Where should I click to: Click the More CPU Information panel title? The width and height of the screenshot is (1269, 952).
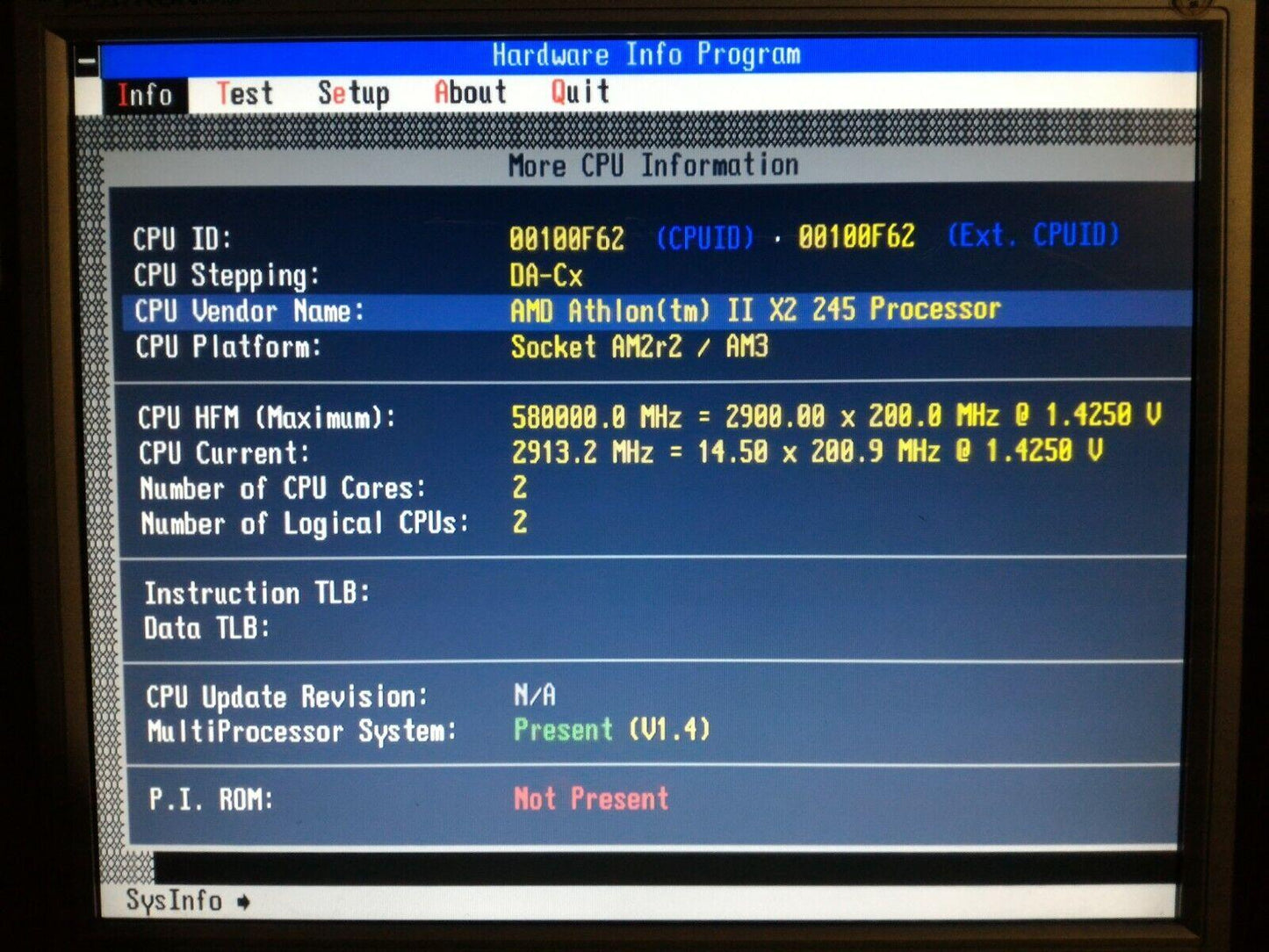[653, 165]
